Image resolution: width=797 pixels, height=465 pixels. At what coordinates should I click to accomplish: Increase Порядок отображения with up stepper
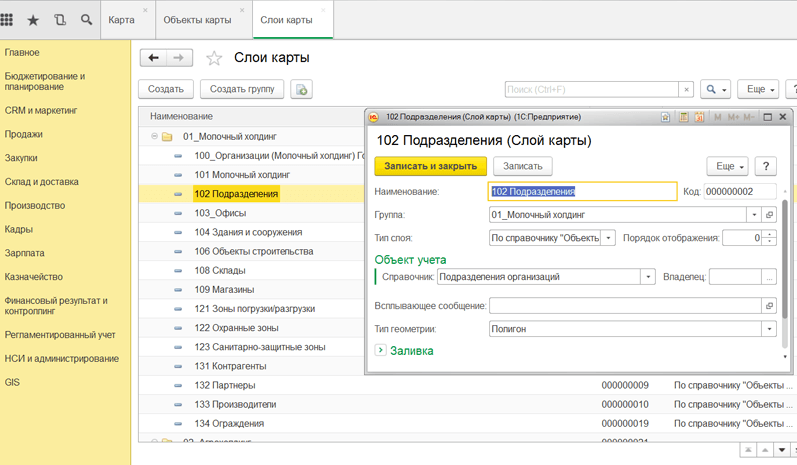770,234
